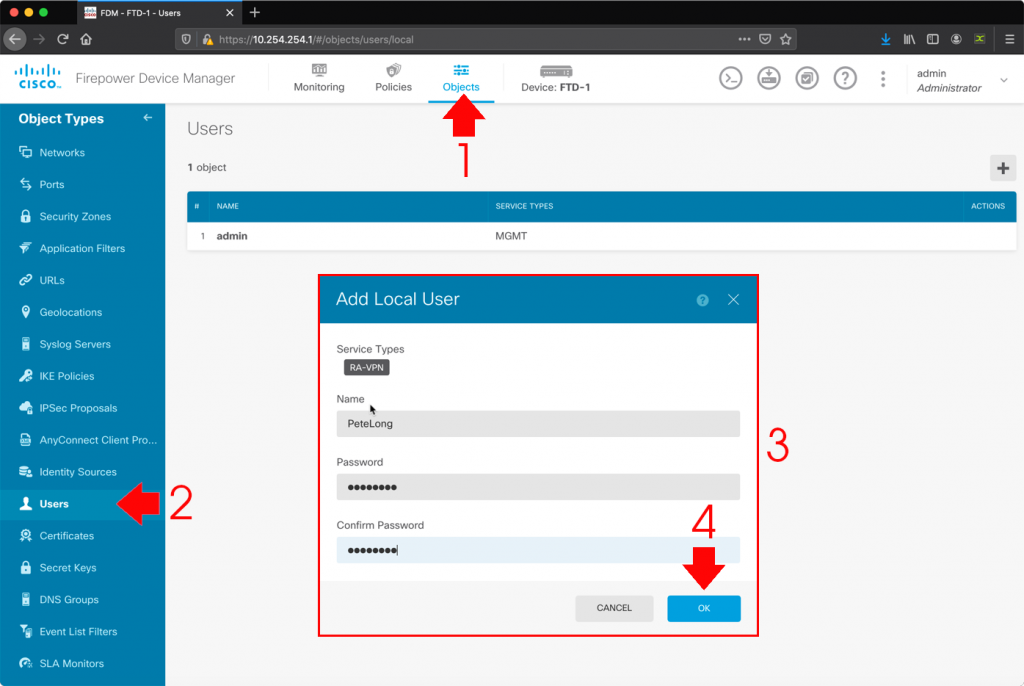Click the admin row in the users table
The height and width of the screenshot is (686, 1024).
point(233,236)
